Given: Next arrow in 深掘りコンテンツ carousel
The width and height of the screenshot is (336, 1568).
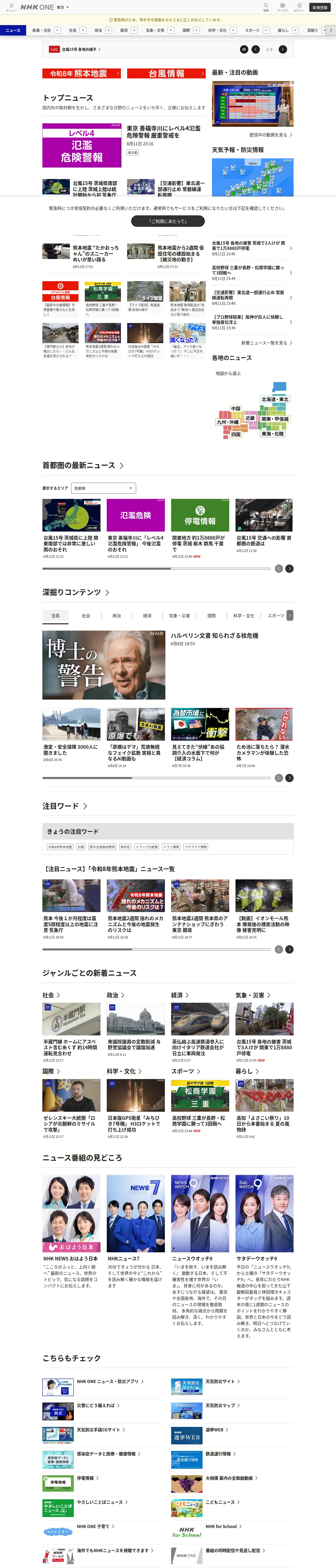Looking at the screenshot, I should pyautogui.click(x=290, y=778).
